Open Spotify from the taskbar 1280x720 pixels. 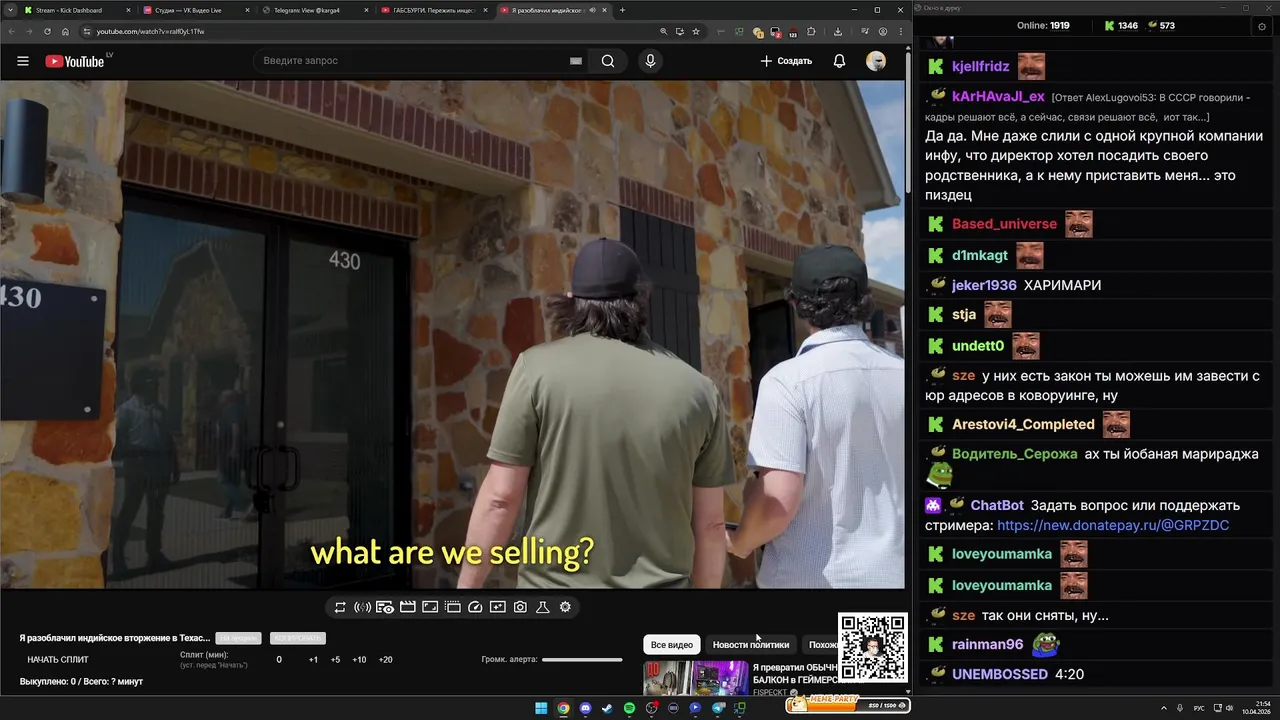coord(629,708)
